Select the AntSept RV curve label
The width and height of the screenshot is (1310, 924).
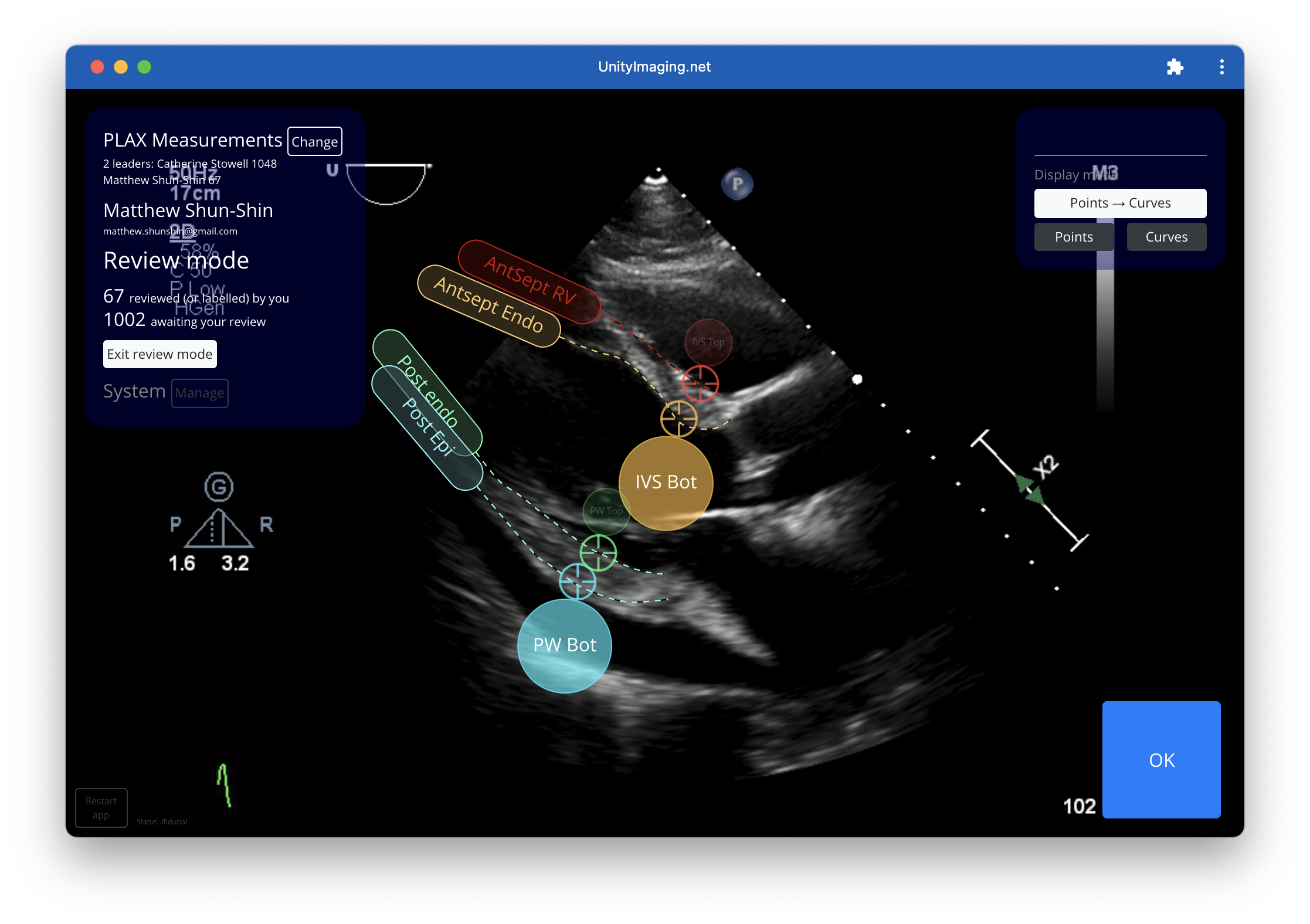click(529, 281)
